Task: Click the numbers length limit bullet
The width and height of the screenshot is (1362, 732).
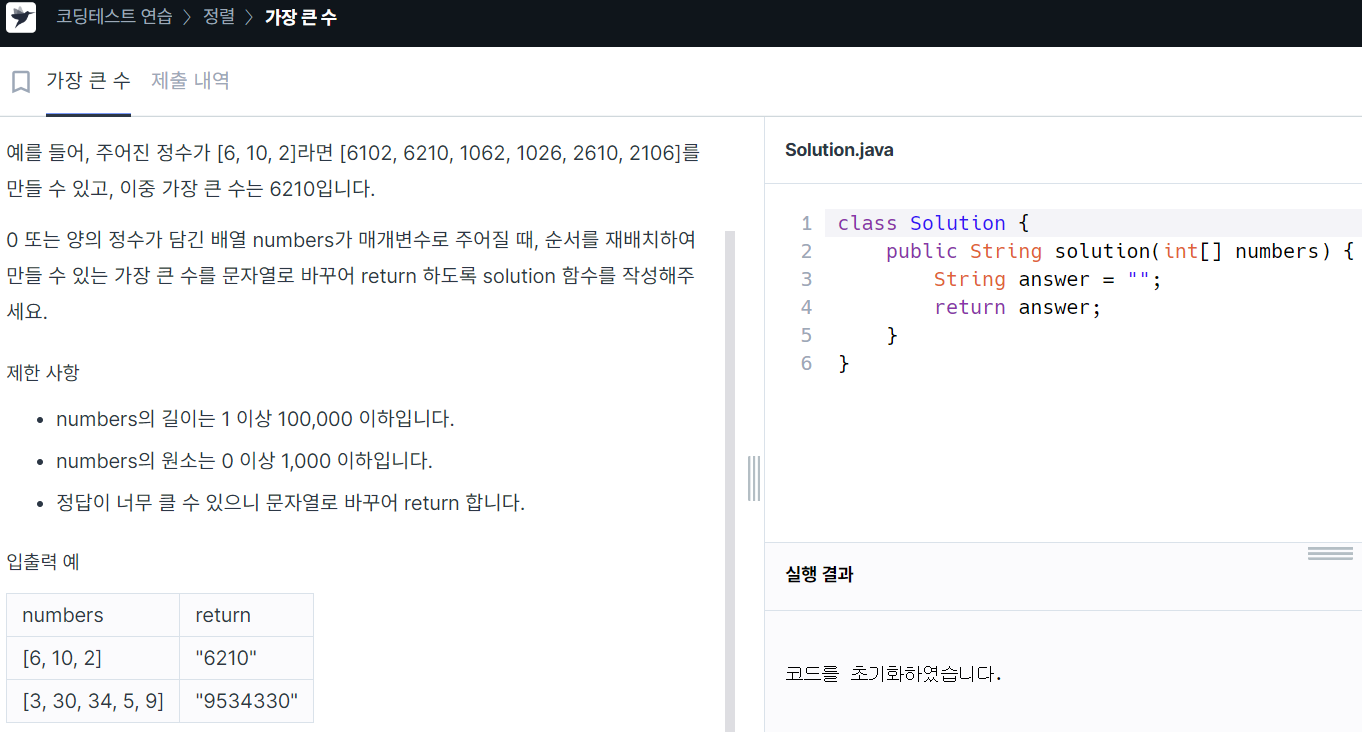Action: coord(255,419)
